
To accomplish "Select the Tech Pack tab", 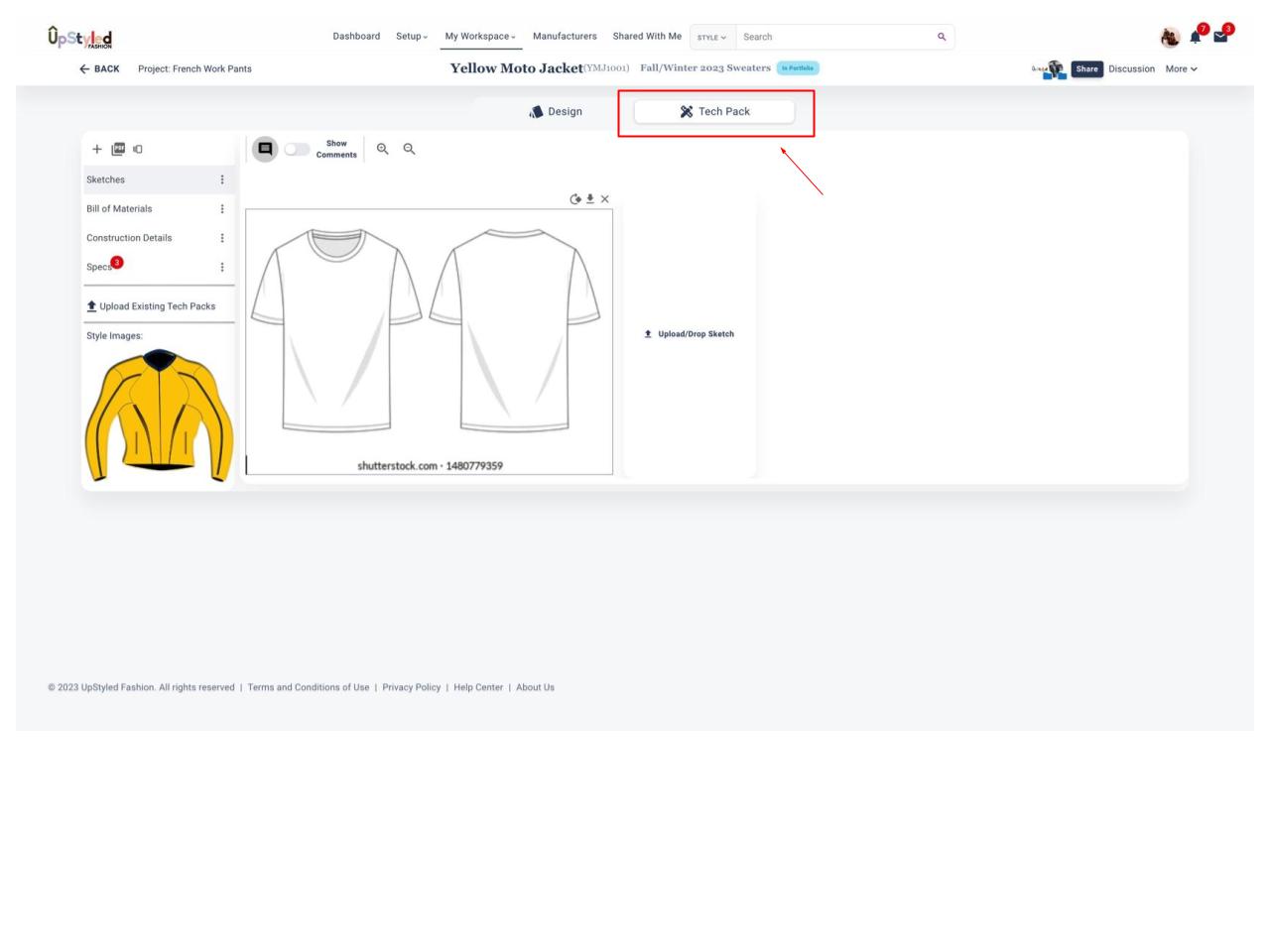I will pos(714,112).
